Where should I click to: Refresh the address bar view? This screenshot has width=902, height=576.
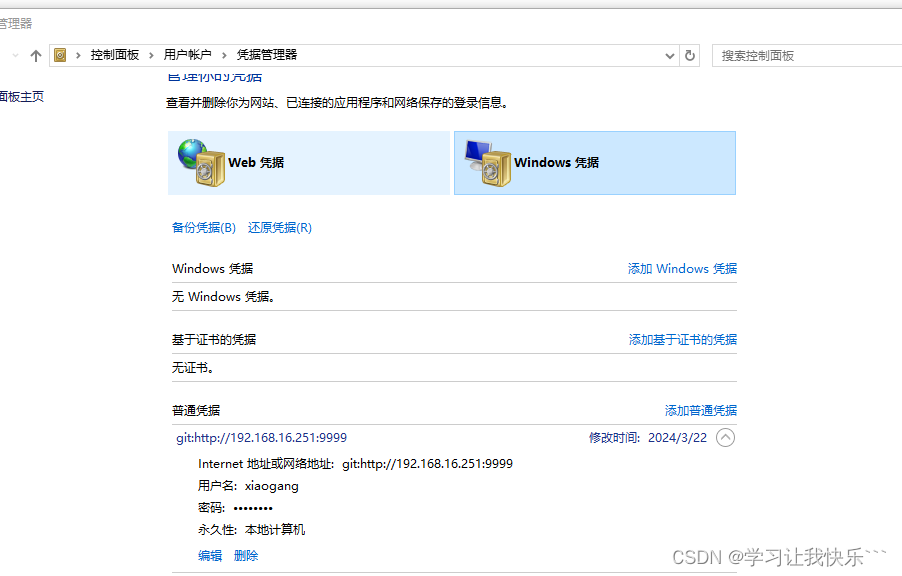(x=690, y=55)
